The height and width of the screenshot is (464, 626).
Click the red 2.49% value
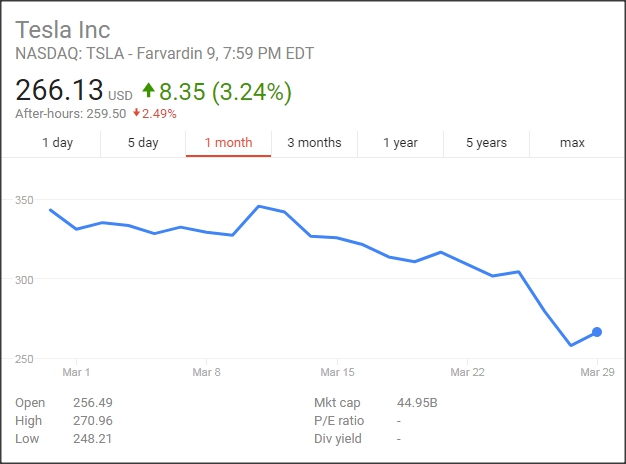(159, 114)
